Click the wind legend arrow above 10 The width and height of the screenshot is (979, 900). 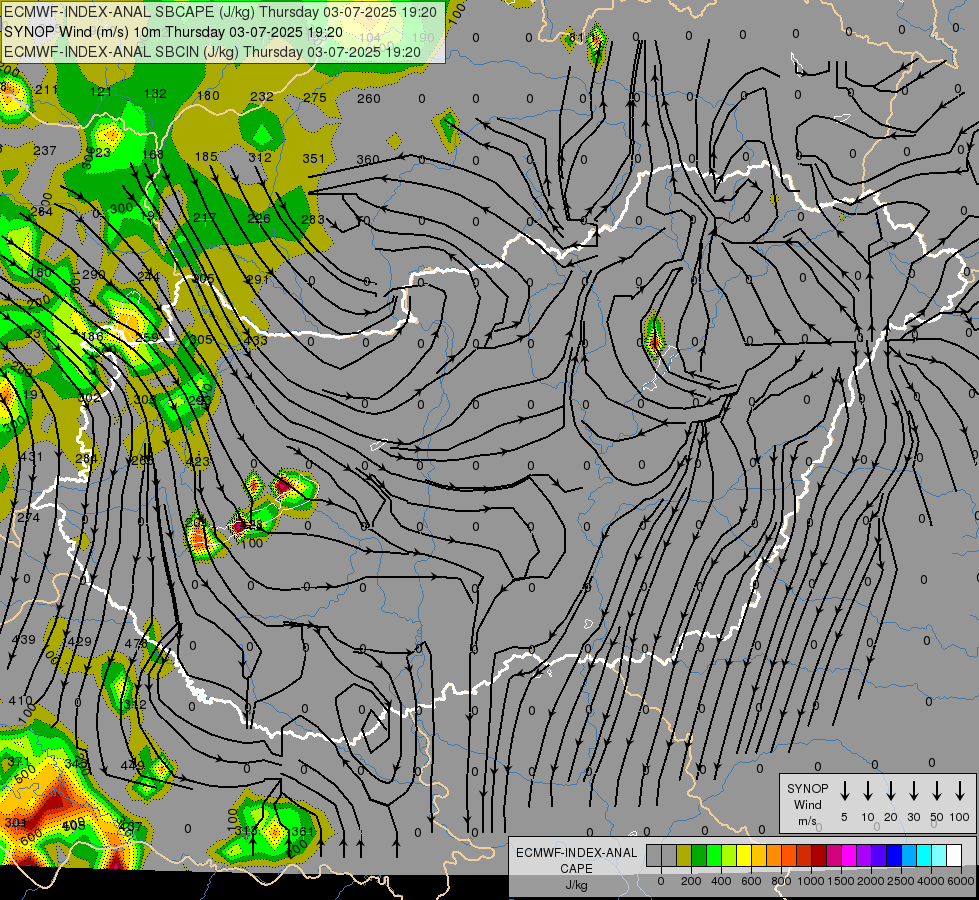[868, 791]
